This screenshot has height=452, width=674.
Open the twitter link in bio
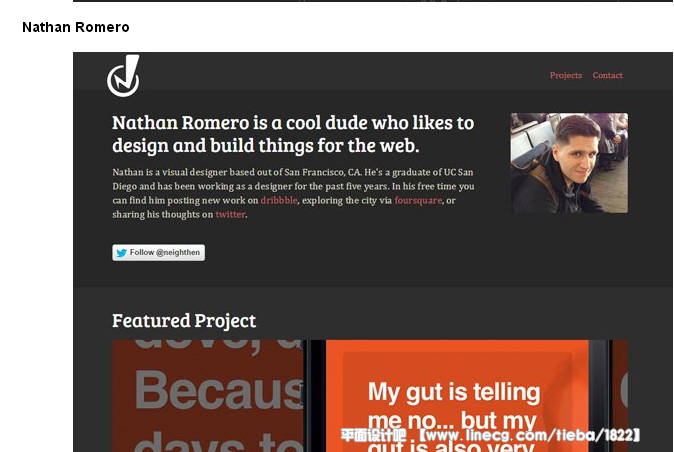tap(230, 214)
